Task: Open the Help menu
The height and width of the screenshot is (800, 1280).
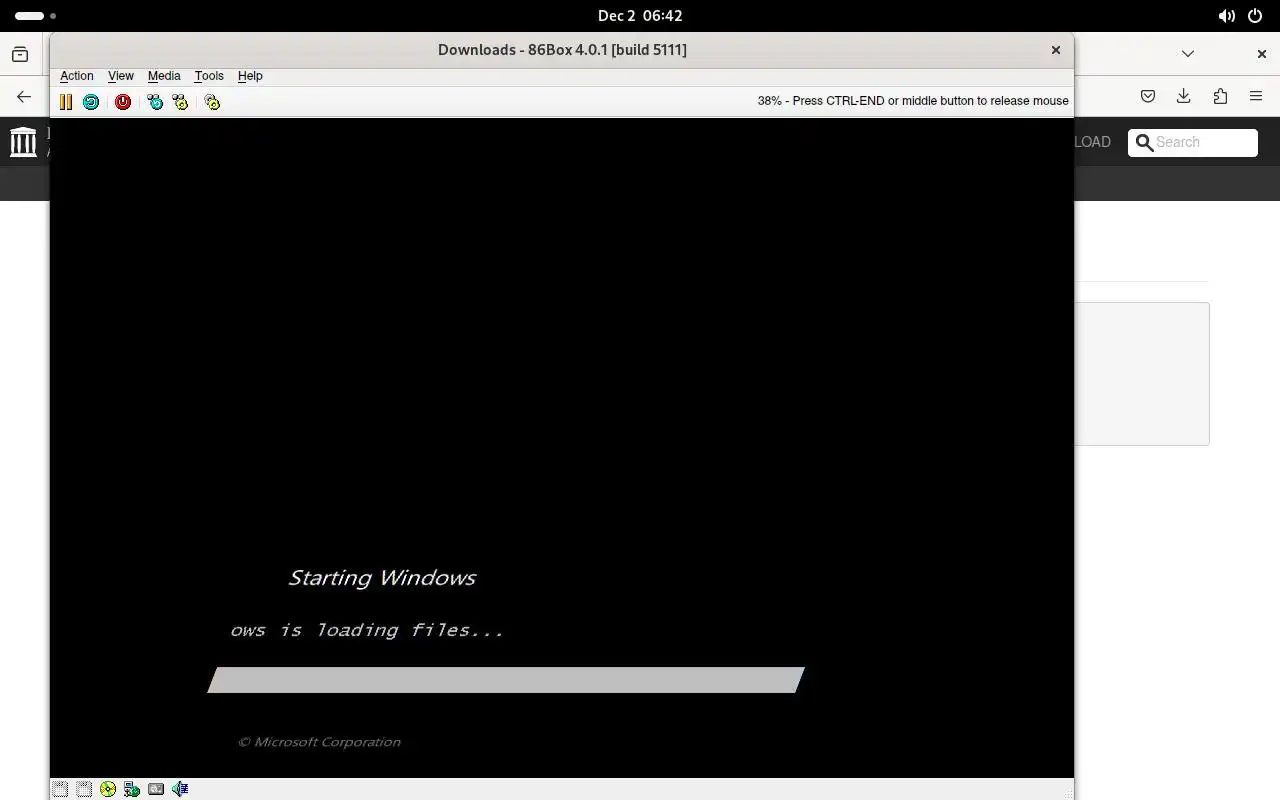Action: pos(250,76)
